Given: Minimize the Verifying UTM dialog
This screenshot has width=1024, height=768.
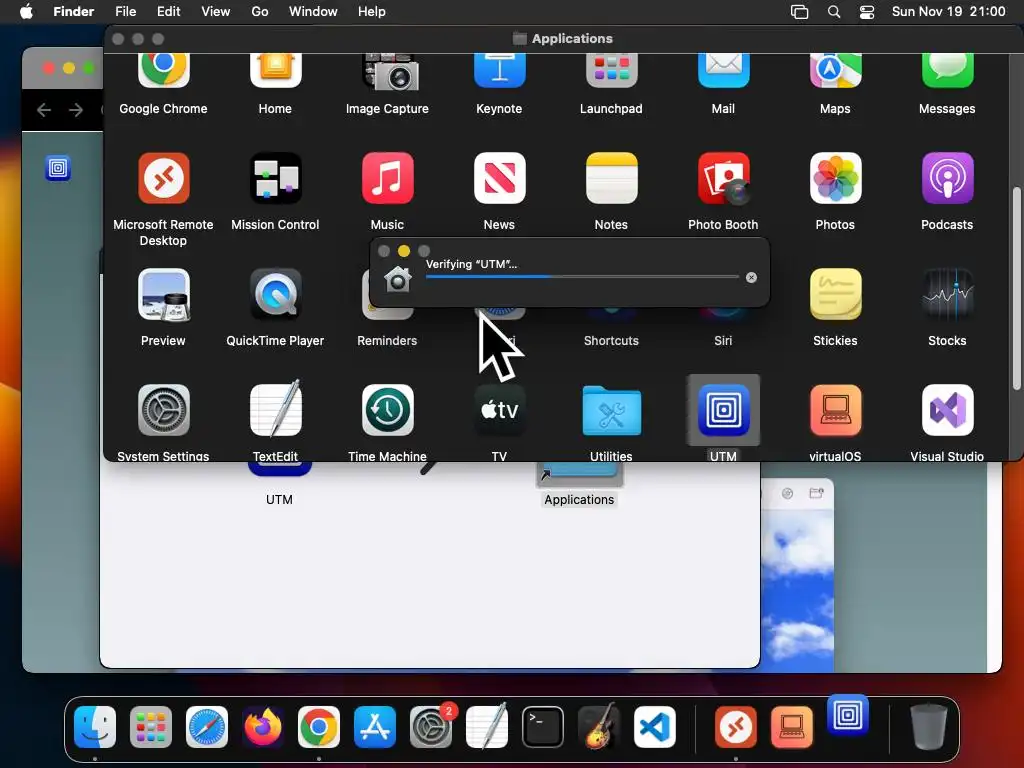Looking at the screenshot, I should pos(404,251).
